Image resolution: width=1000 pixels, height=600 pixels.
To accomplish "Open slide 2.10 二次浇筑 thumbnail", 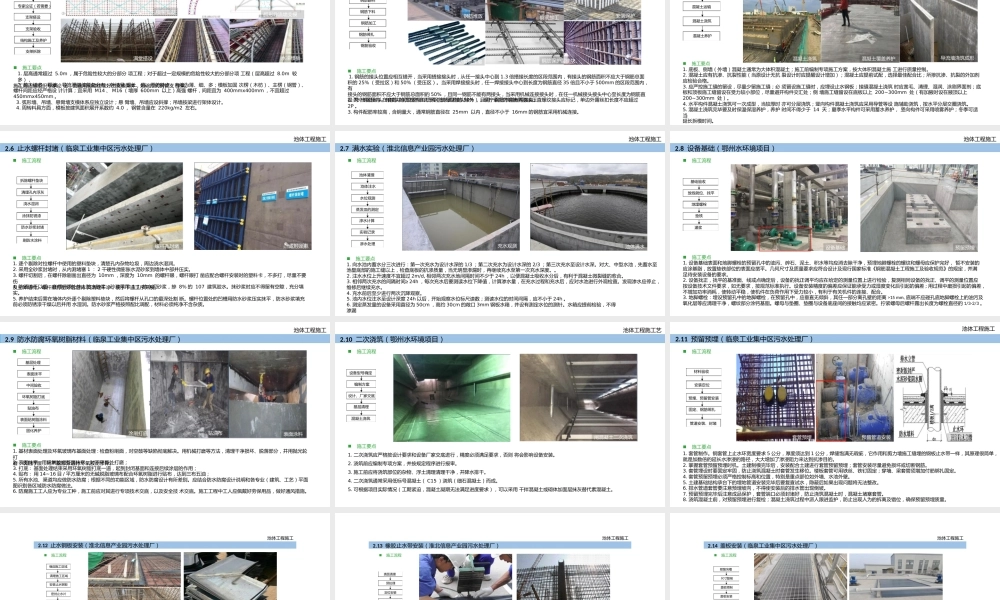I will point(499,414).
